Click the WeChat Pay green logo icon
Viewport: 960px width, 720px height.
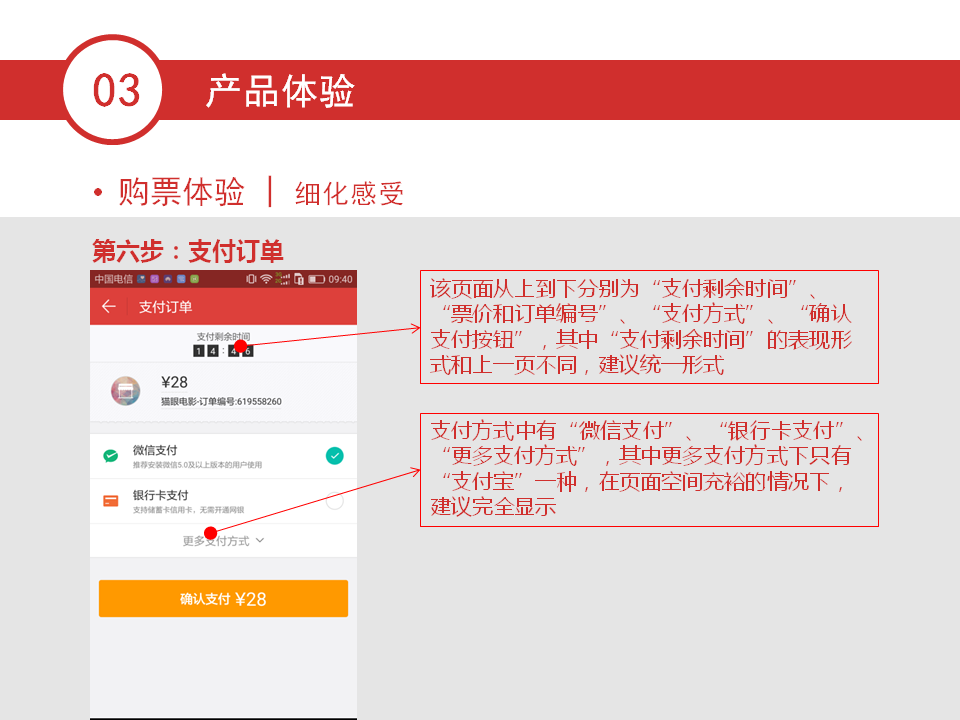pos(111,456)
